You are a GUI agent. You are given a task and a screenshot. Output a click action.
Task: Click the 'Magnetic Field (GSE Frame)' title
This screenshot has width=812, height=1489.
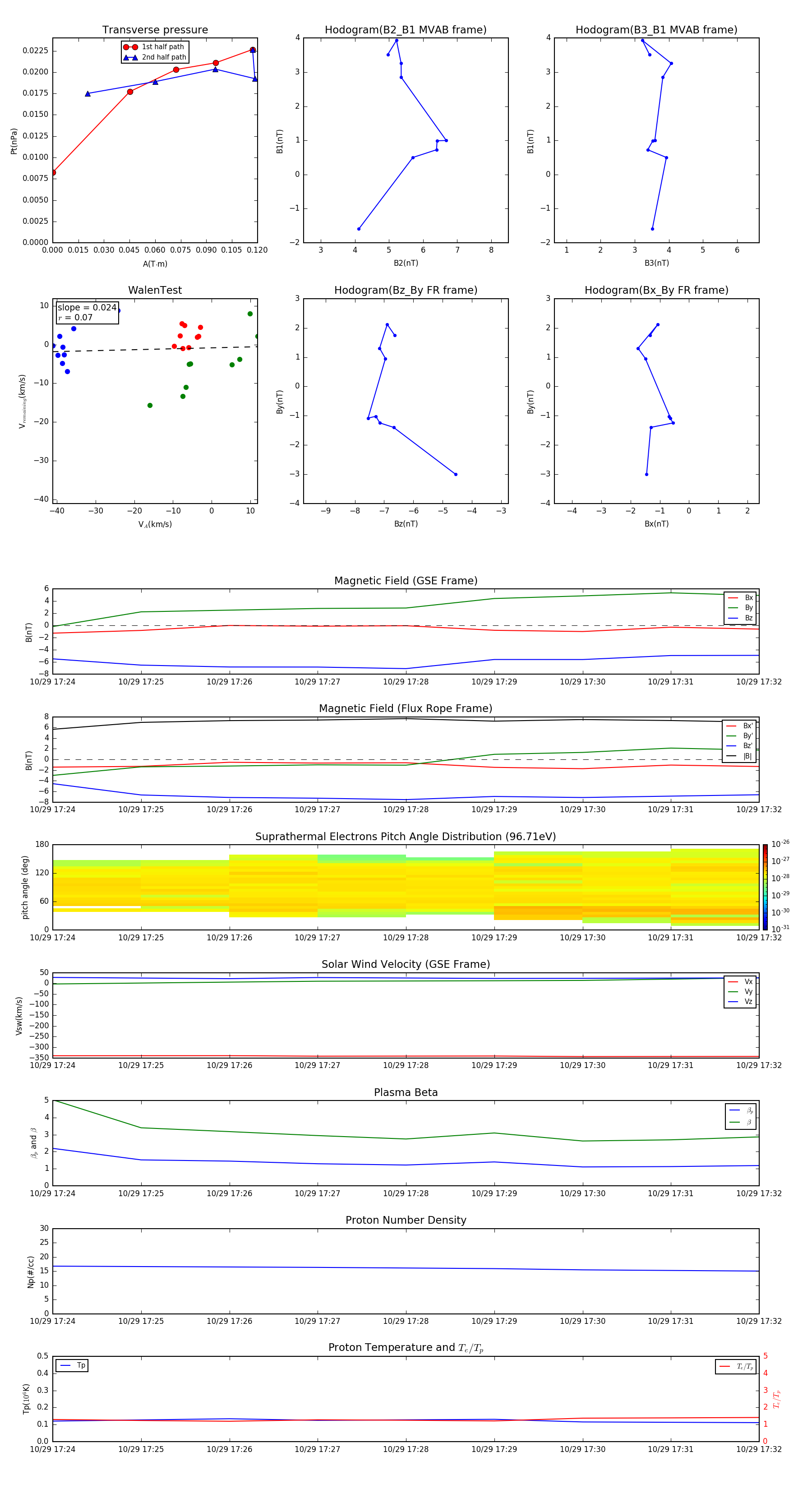[x=406, y=581]
